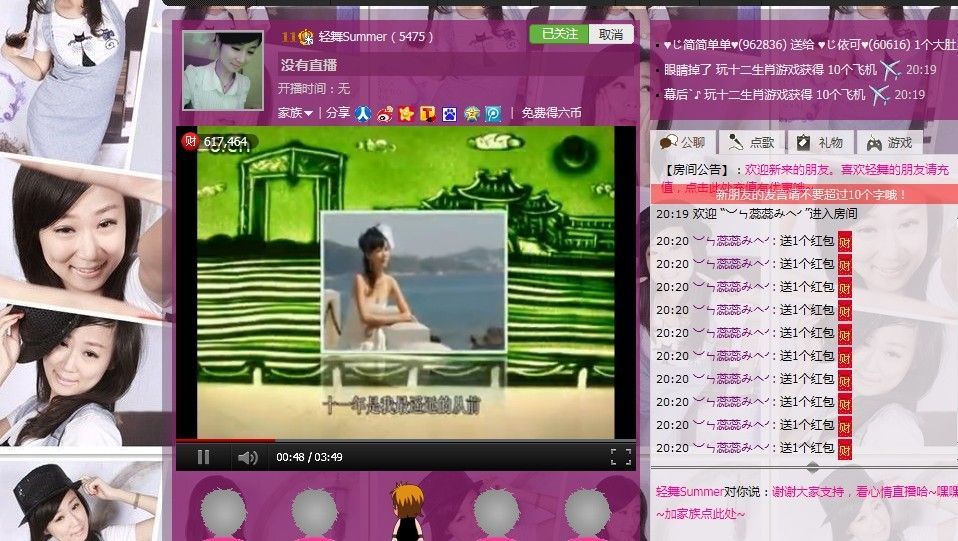Click 轻舞Summer name in private message
Image resolution: width=958 pixels, height=541 pixels.
click(x=690, y=491)
